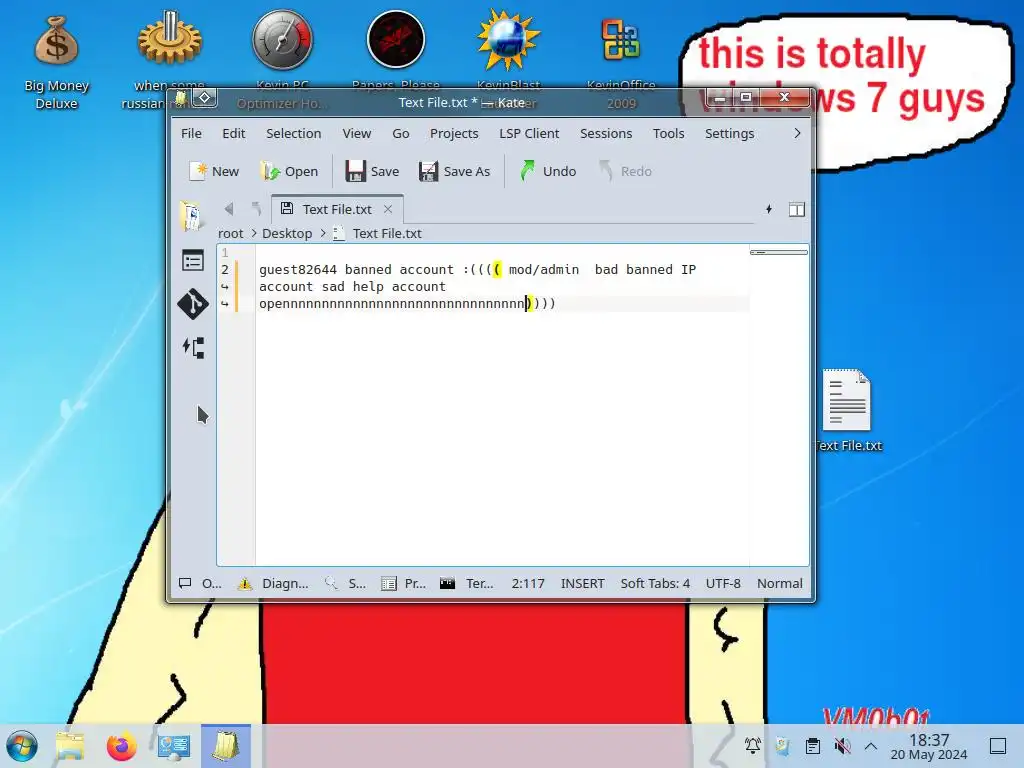Launch Firefox from the taskbar
The height and width of the screenshot is (768, 1024).
click(x=121, y=746)
